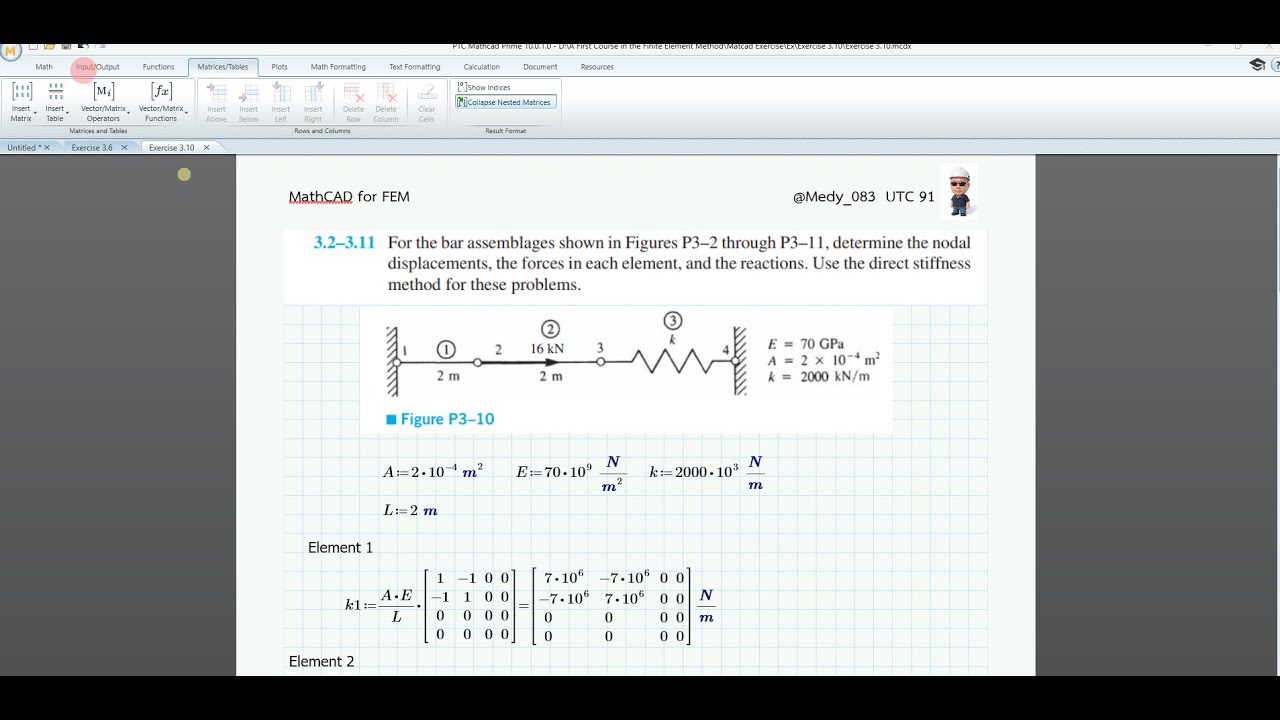The image size is (1280, 720).
Task: Close the Exercise 3.6 worksheet tab
Action: [124, 147]
